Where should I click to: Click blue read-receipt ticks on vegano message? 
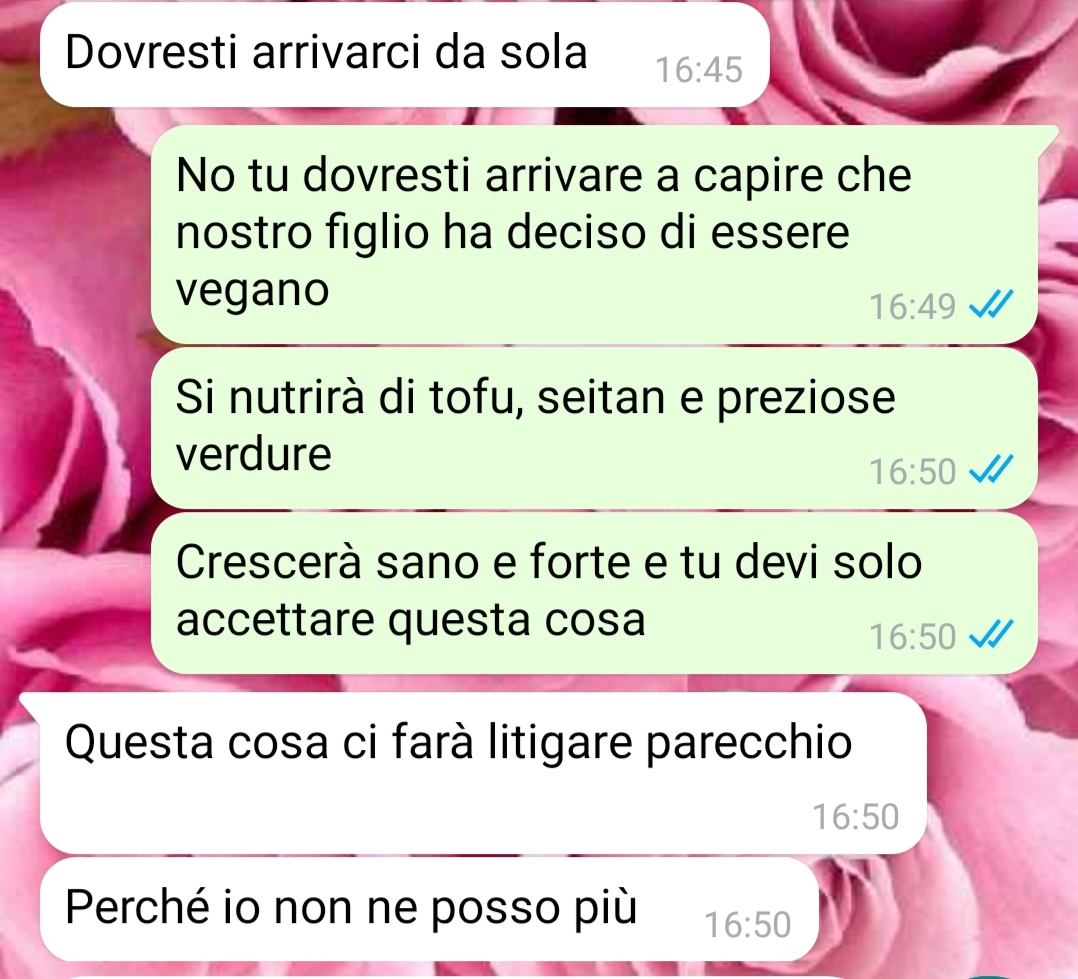(x=991, y=304)
